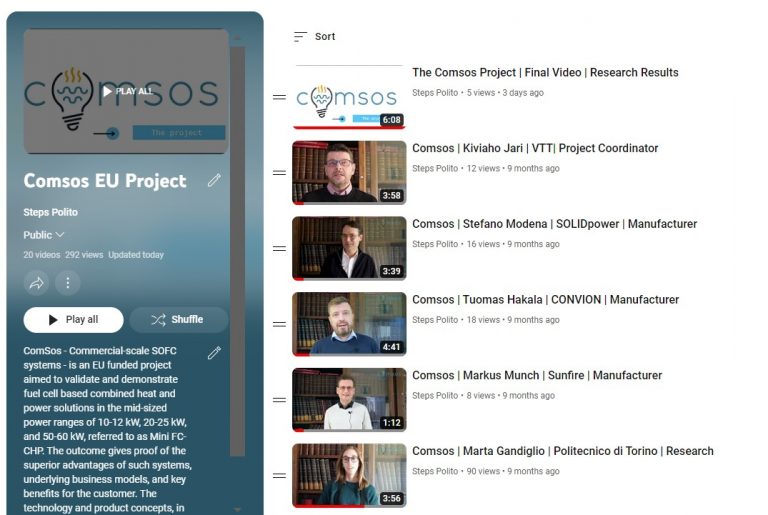The image size is (768, 515).
Task: Click reorder handle beside Tuomas Hakala video
Action: tap(279, 324)
